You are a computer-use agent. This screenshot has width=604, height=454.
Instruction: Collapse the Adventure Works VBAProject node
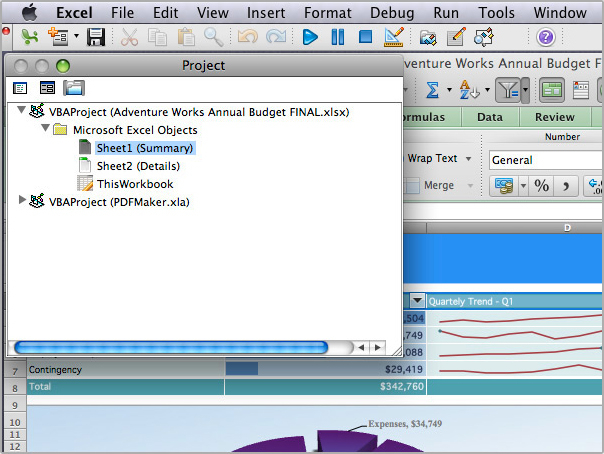[x=23, y=111]
